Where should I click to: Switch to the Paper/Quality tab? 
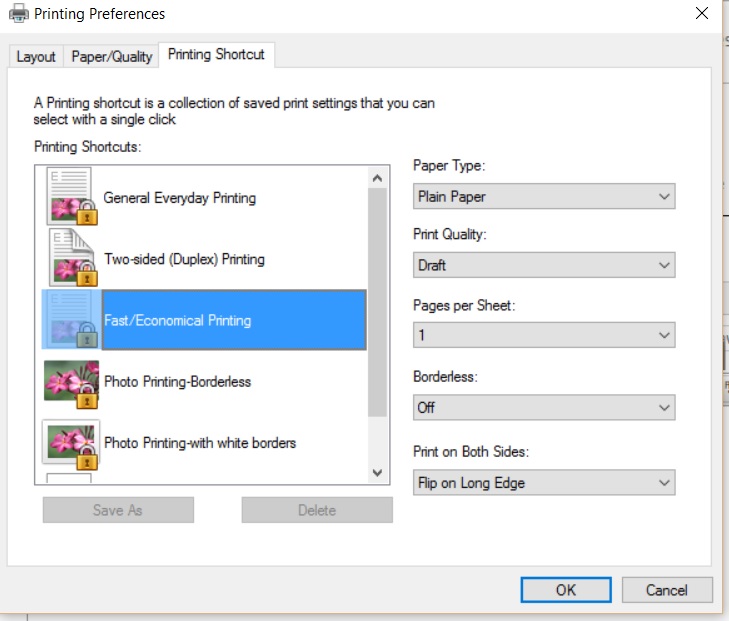tap(112, 57)
